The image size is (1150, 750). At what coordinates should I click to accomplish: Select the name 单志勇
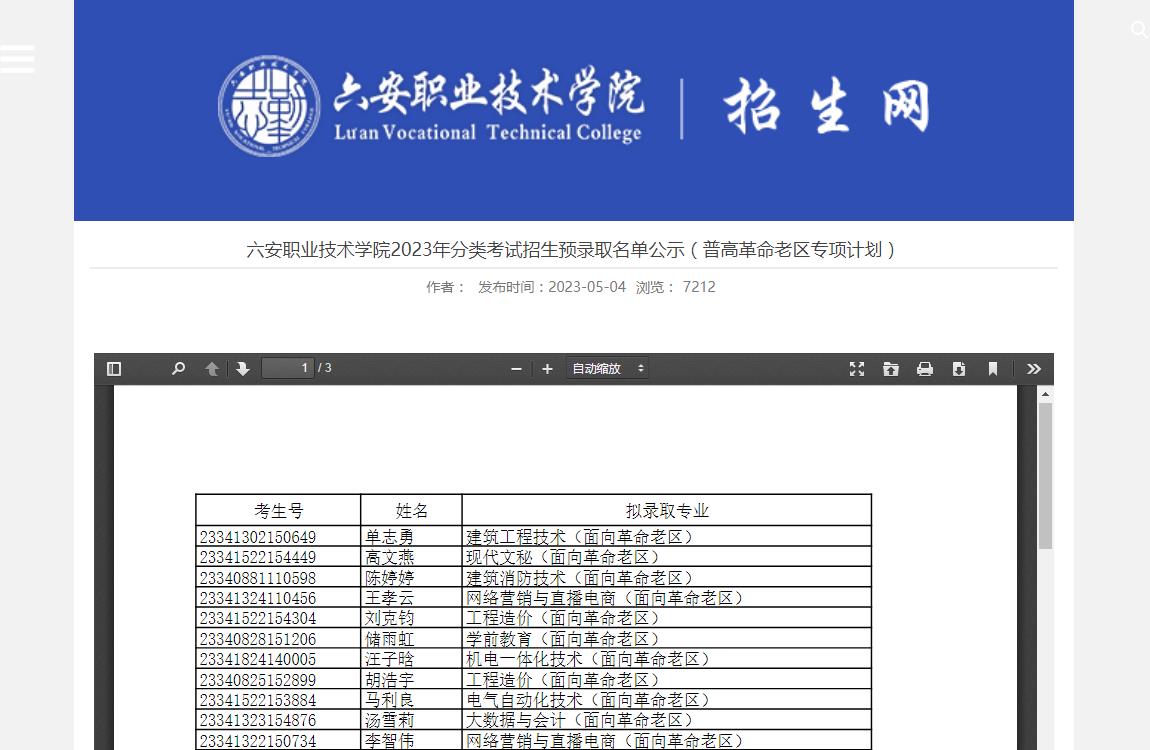[389, 537]
